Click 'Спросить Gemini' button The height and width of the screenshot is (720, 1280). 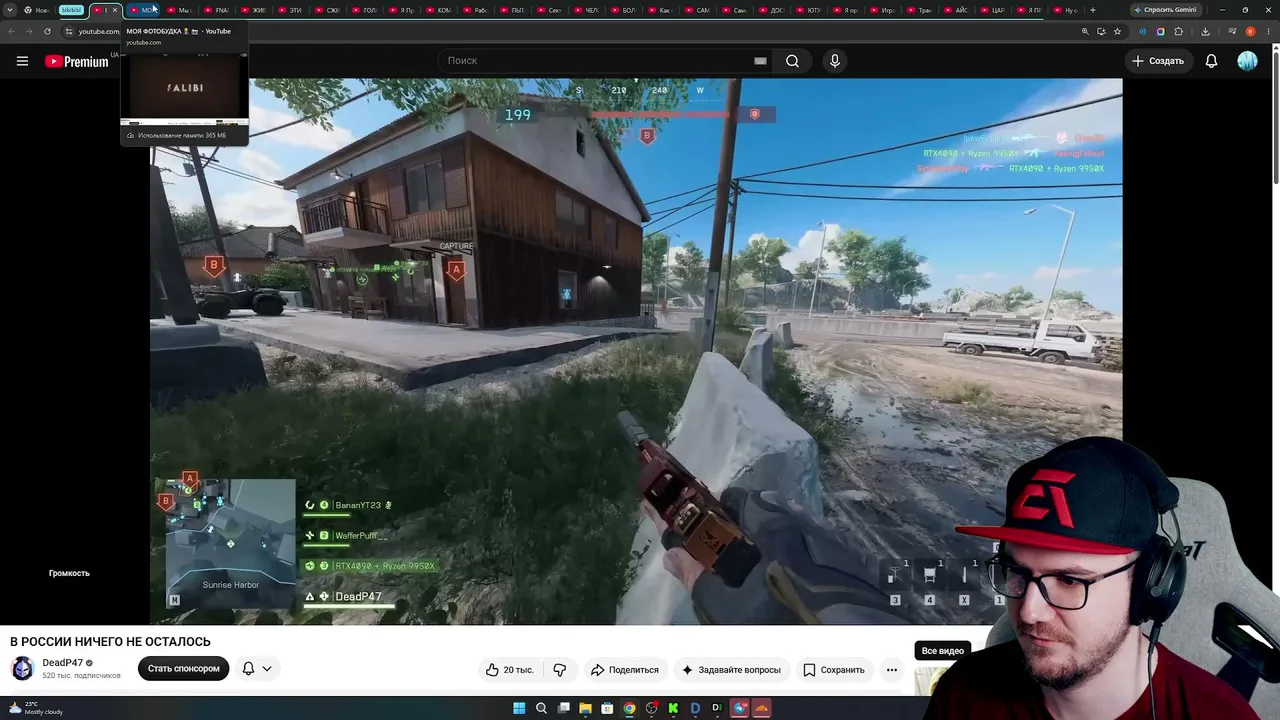1165,10
